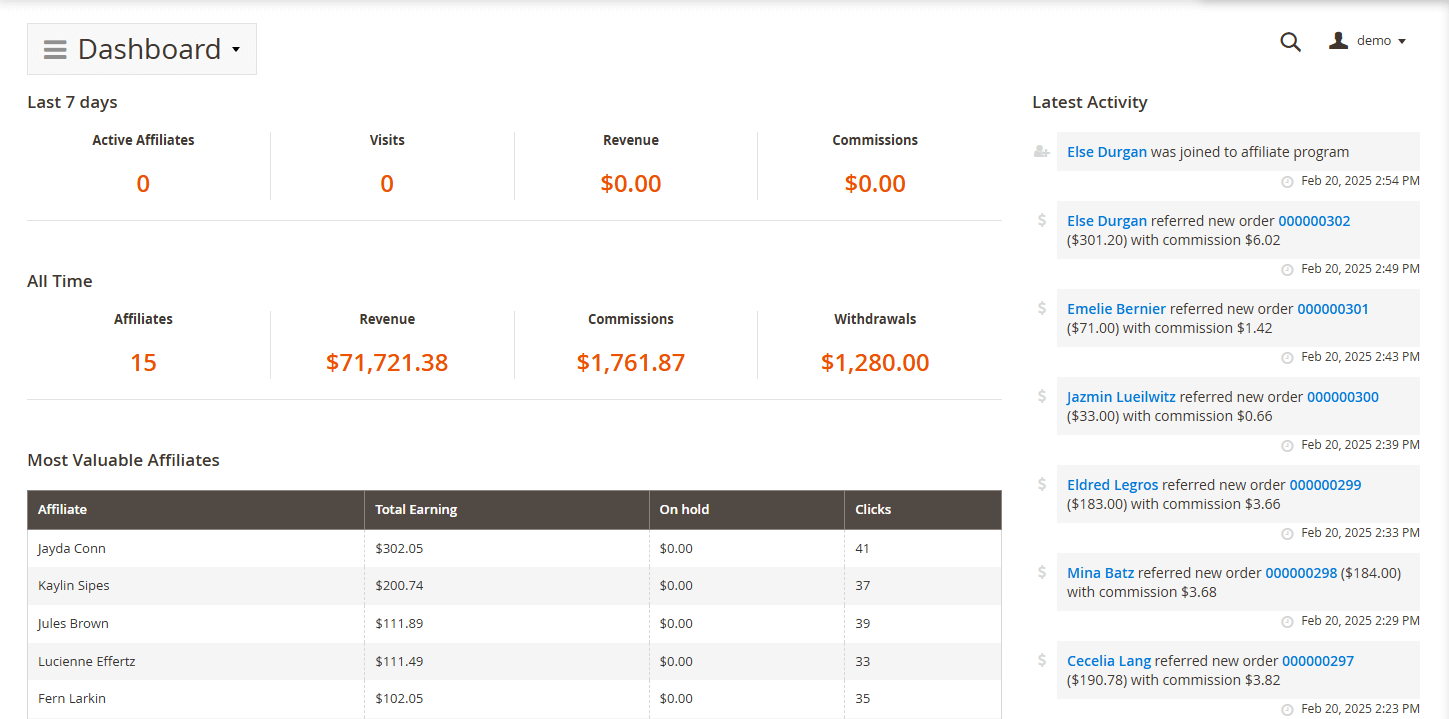Click the affiliate-join icon next to Else Durgan activity
Screen dimensions: 1449x719
click(x=1040, y=150)
